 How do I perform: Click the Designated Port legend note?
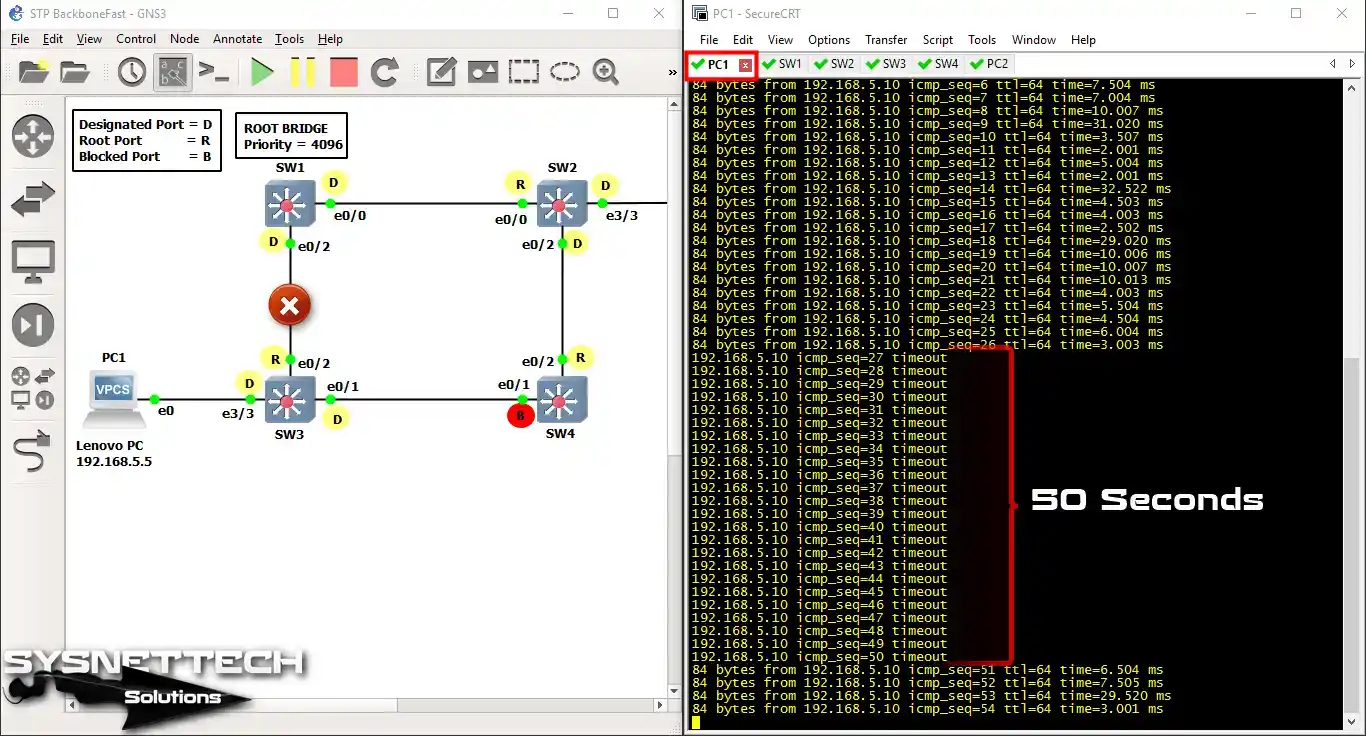coord(146,141)
